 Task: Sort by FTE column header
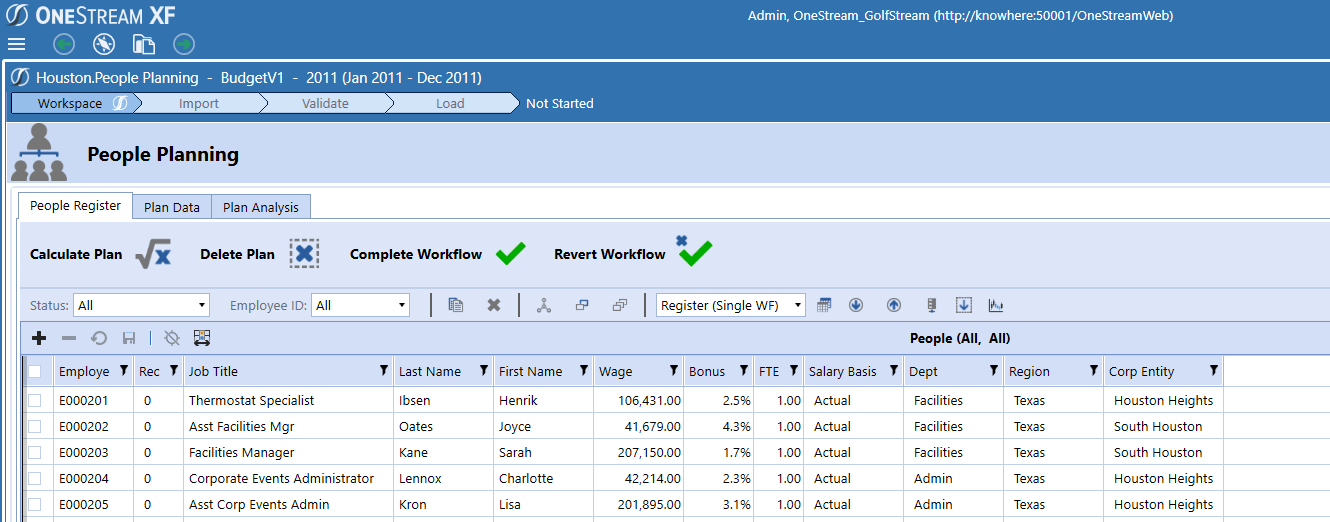769,371
